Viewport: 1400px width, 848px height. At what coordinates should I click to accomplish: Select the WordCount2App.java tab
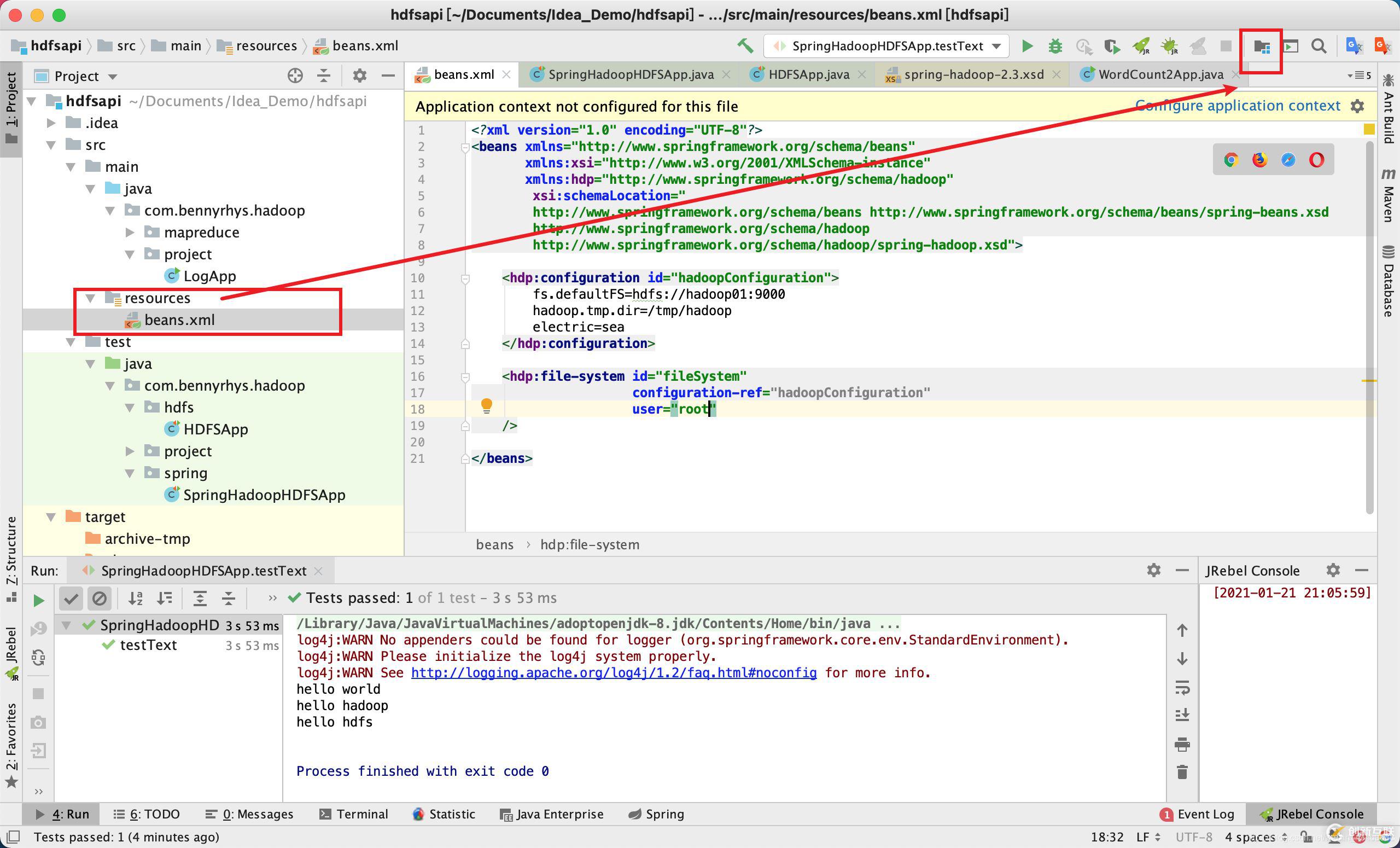(1155, 74)
